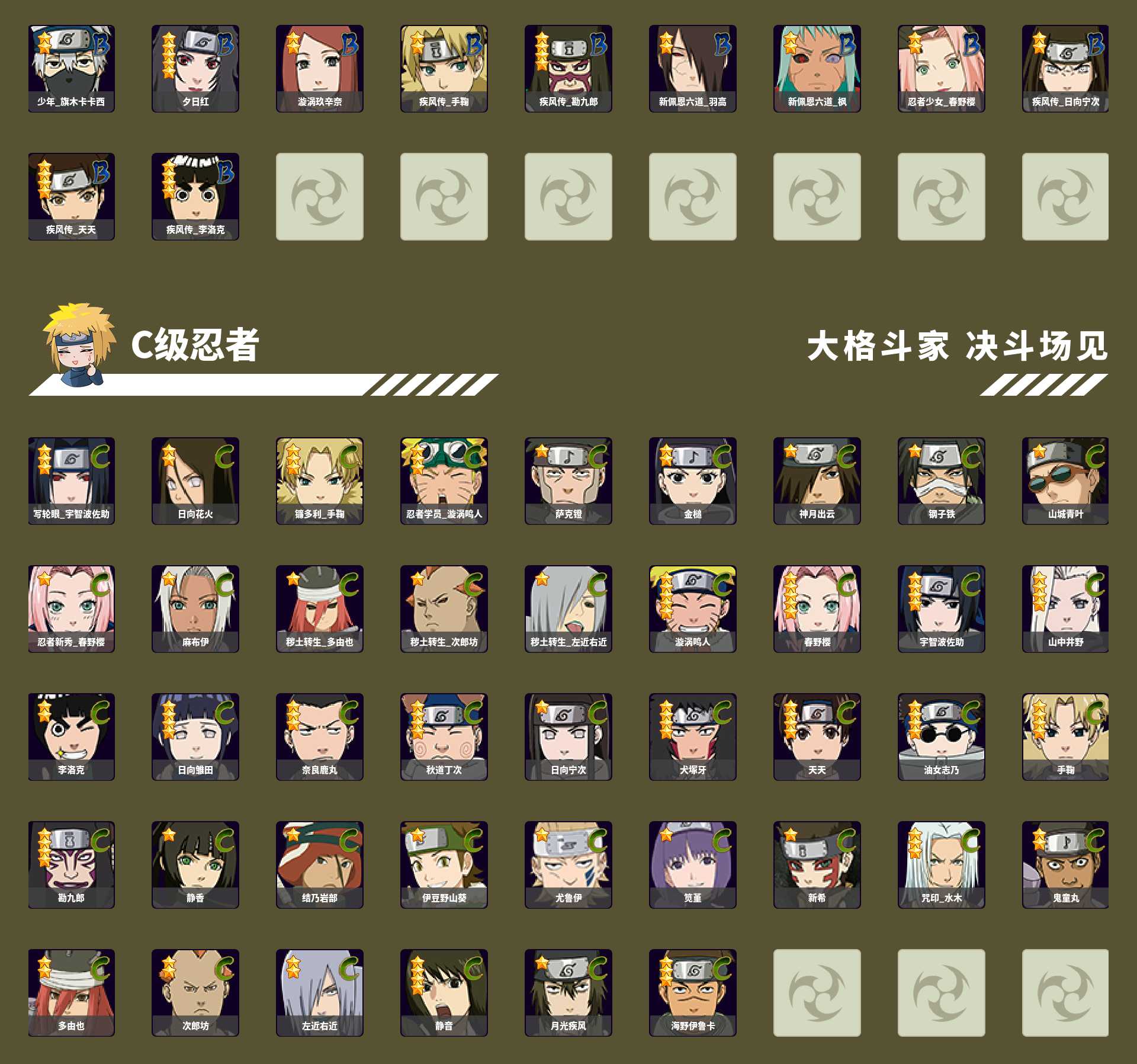
Task: Click the chibi blond ninja mascot
Action: [x=79, y=345]
